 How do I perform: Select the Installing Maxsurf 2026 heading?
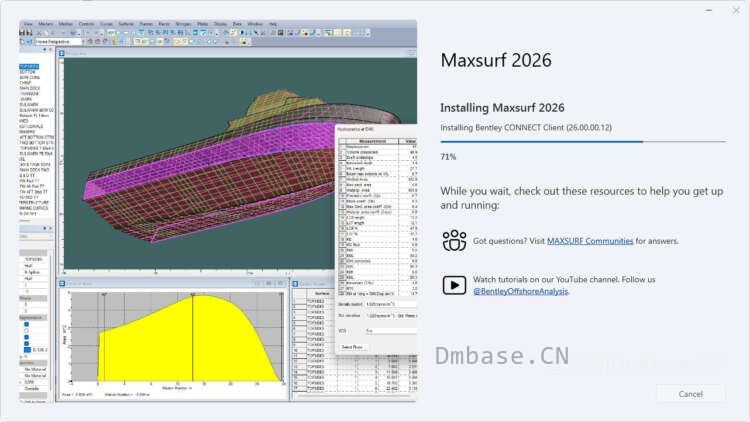click(502, 108)
